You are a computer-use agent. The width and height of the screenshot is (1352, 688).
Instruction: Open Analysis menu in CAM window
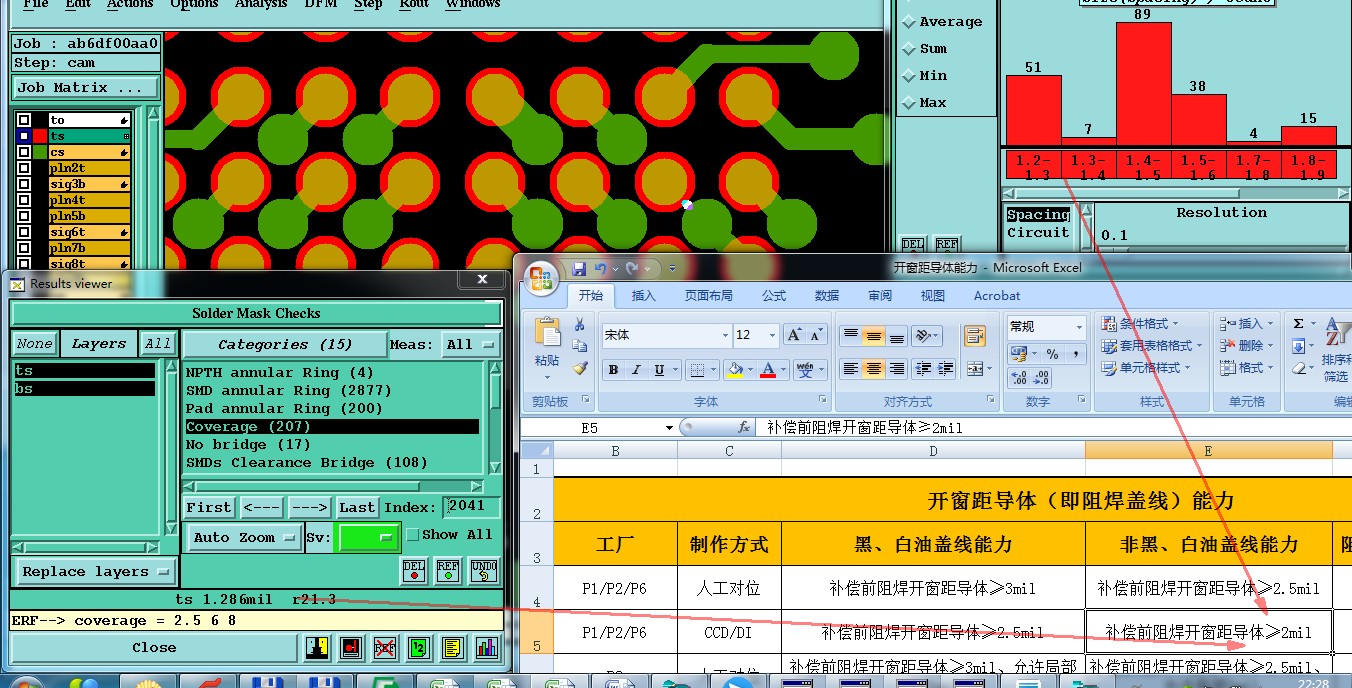(260, 4)
